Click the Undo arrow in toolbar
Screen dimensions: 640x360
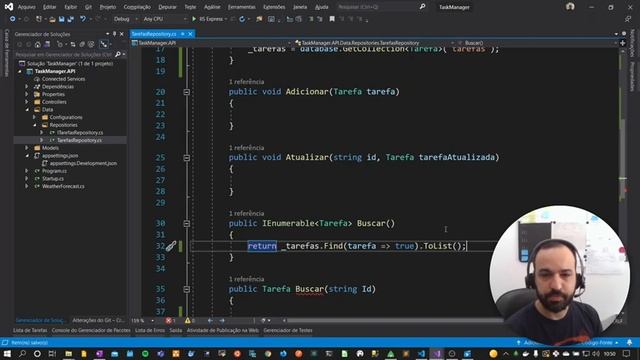pyautogui.click(x=83, y=19)
